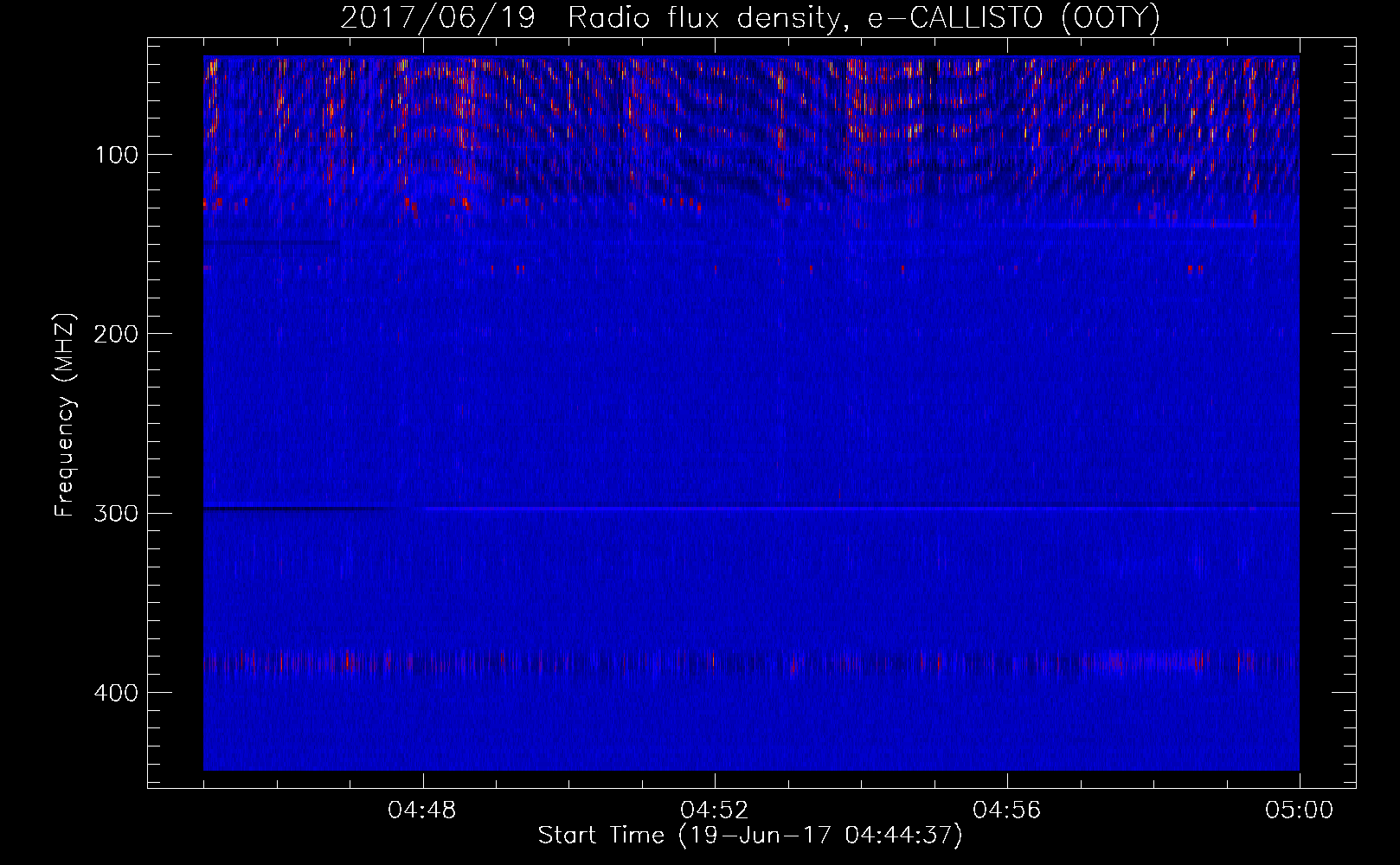Click the 04:52 time tick label
The width and height of the screenshot is (1400, 865).
[x=715, y=811]
